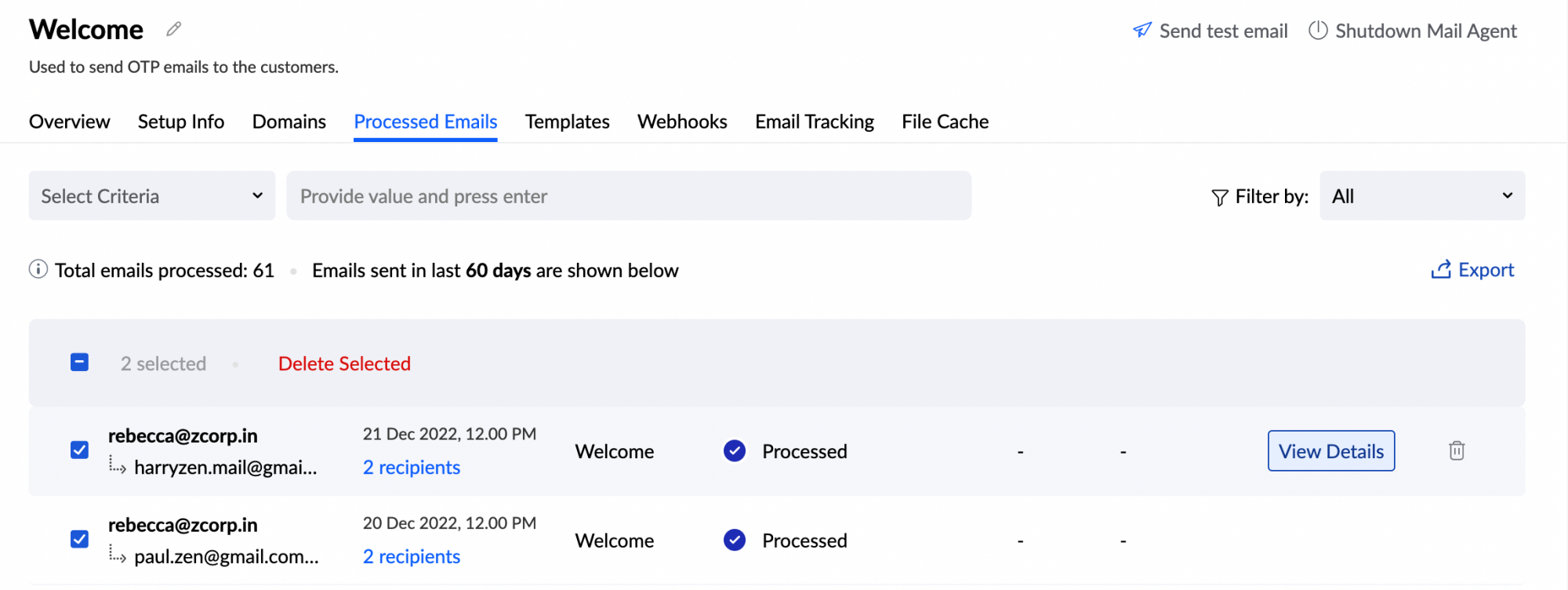Open the Select Criteria dropdown
1568x590 pixels.
[x=152, y=196]
